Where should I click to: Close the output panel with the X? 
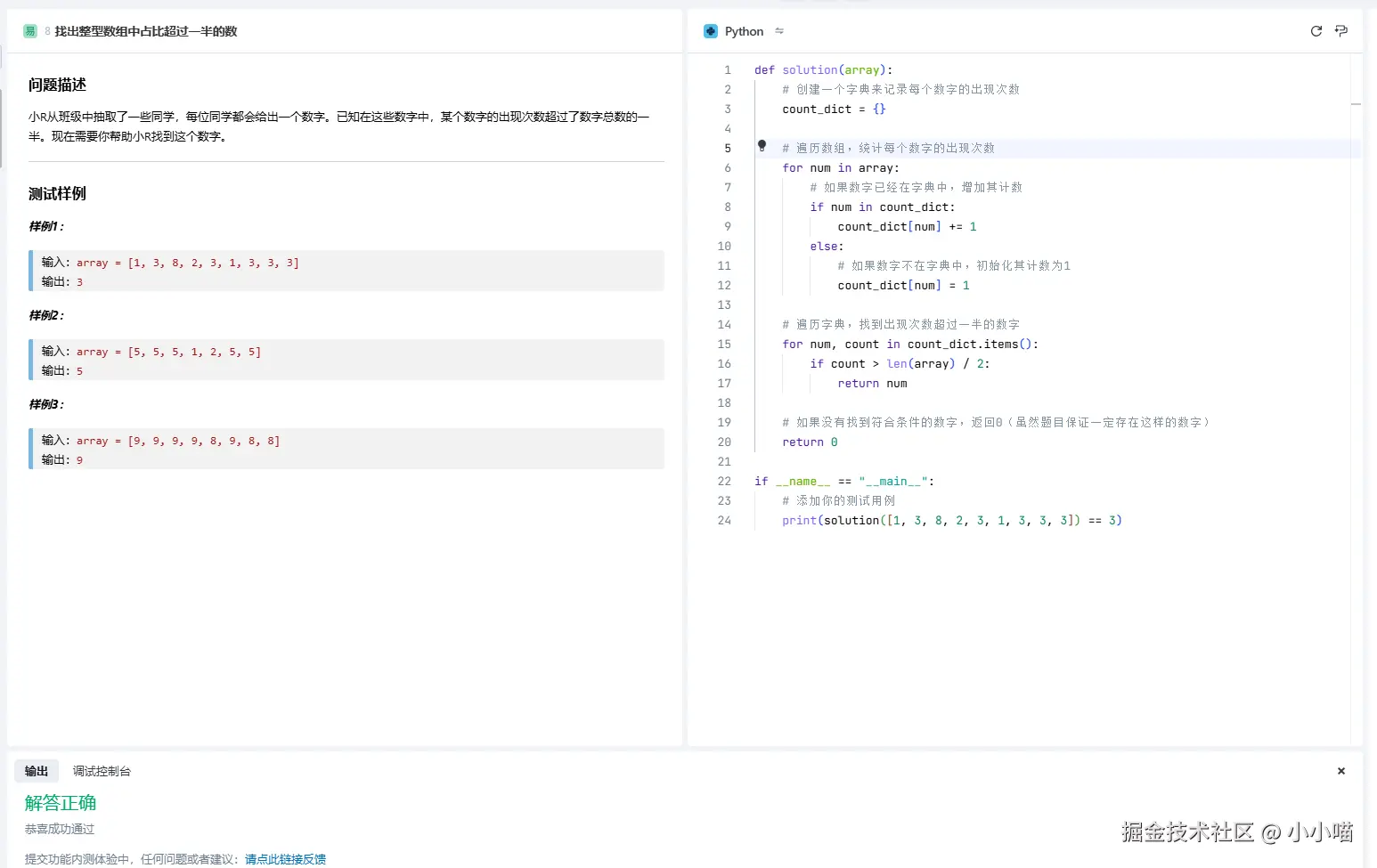(x=1340, y=771)
